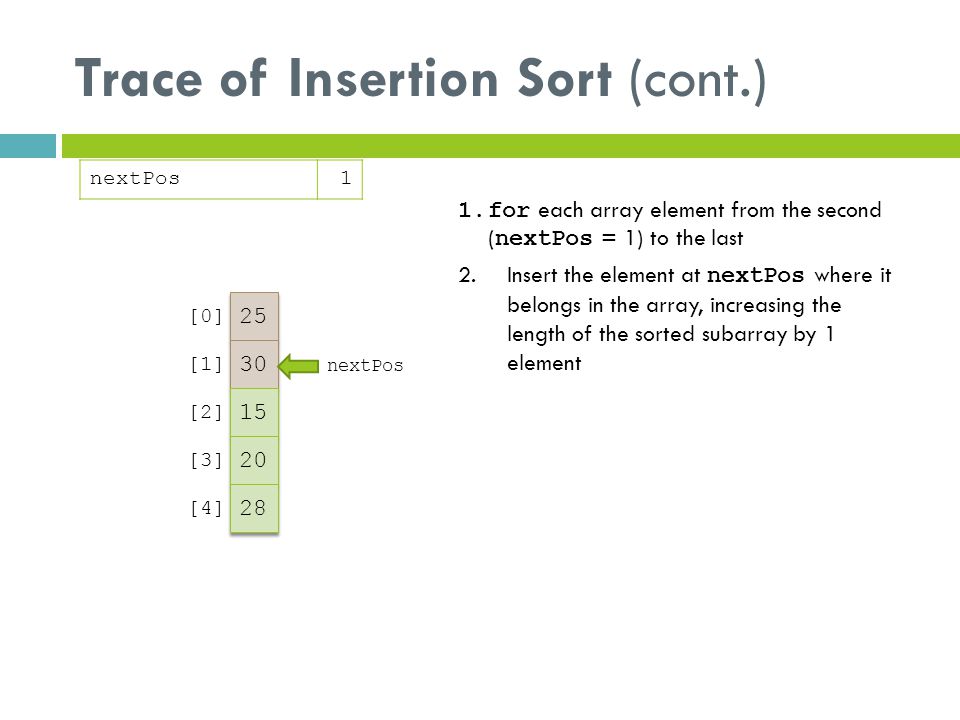Click the nextPos value cell showing 1
Image resolution: width=960 pixels, height=720 pixels.
click(340, 179)
